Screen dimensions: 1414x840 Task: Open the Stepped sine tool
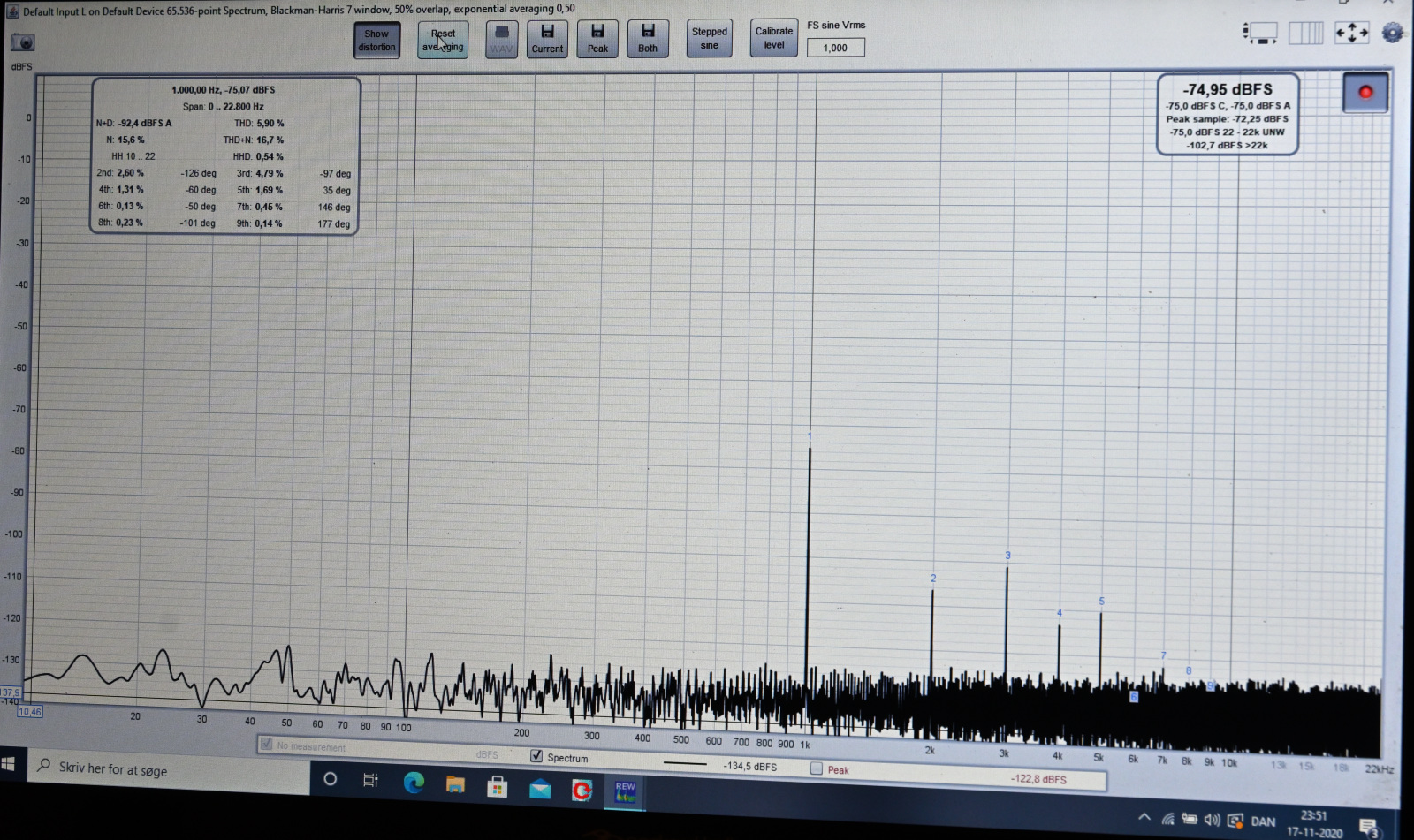pos(710,39)
